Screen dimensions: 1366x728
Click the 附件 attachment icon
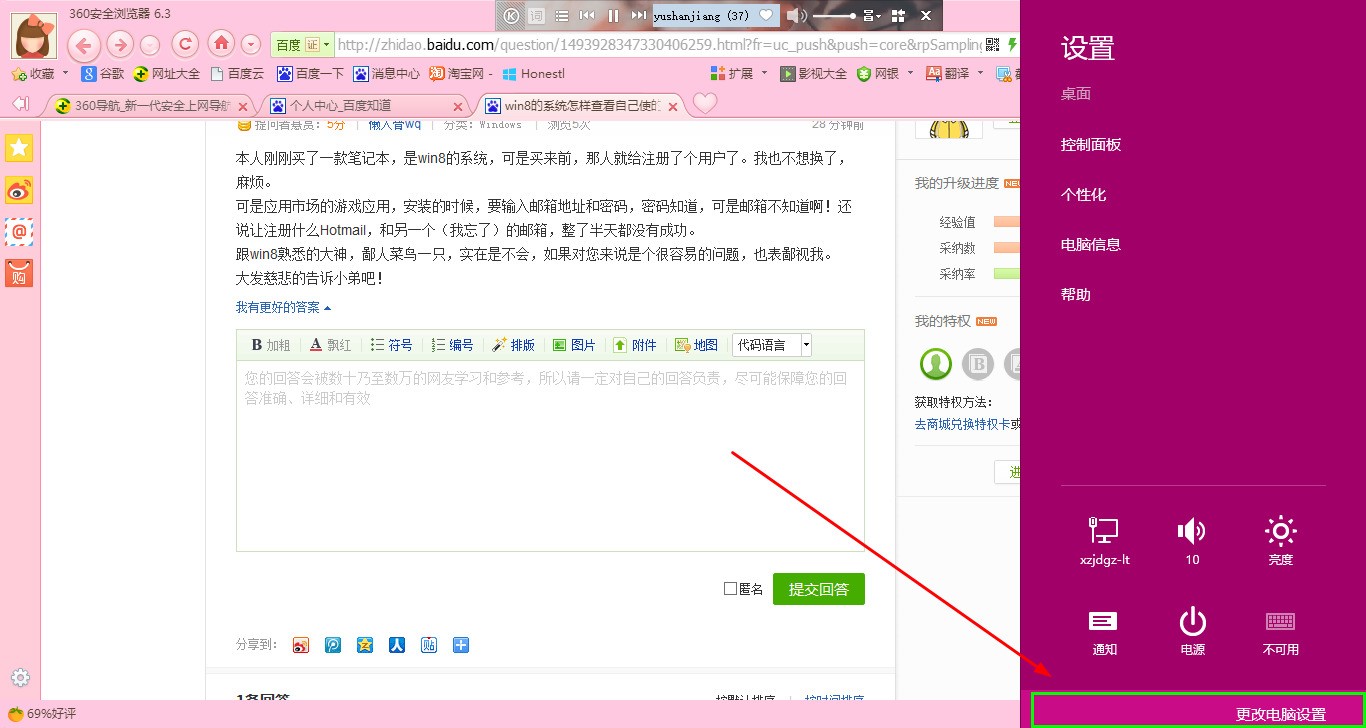[635, 344]
